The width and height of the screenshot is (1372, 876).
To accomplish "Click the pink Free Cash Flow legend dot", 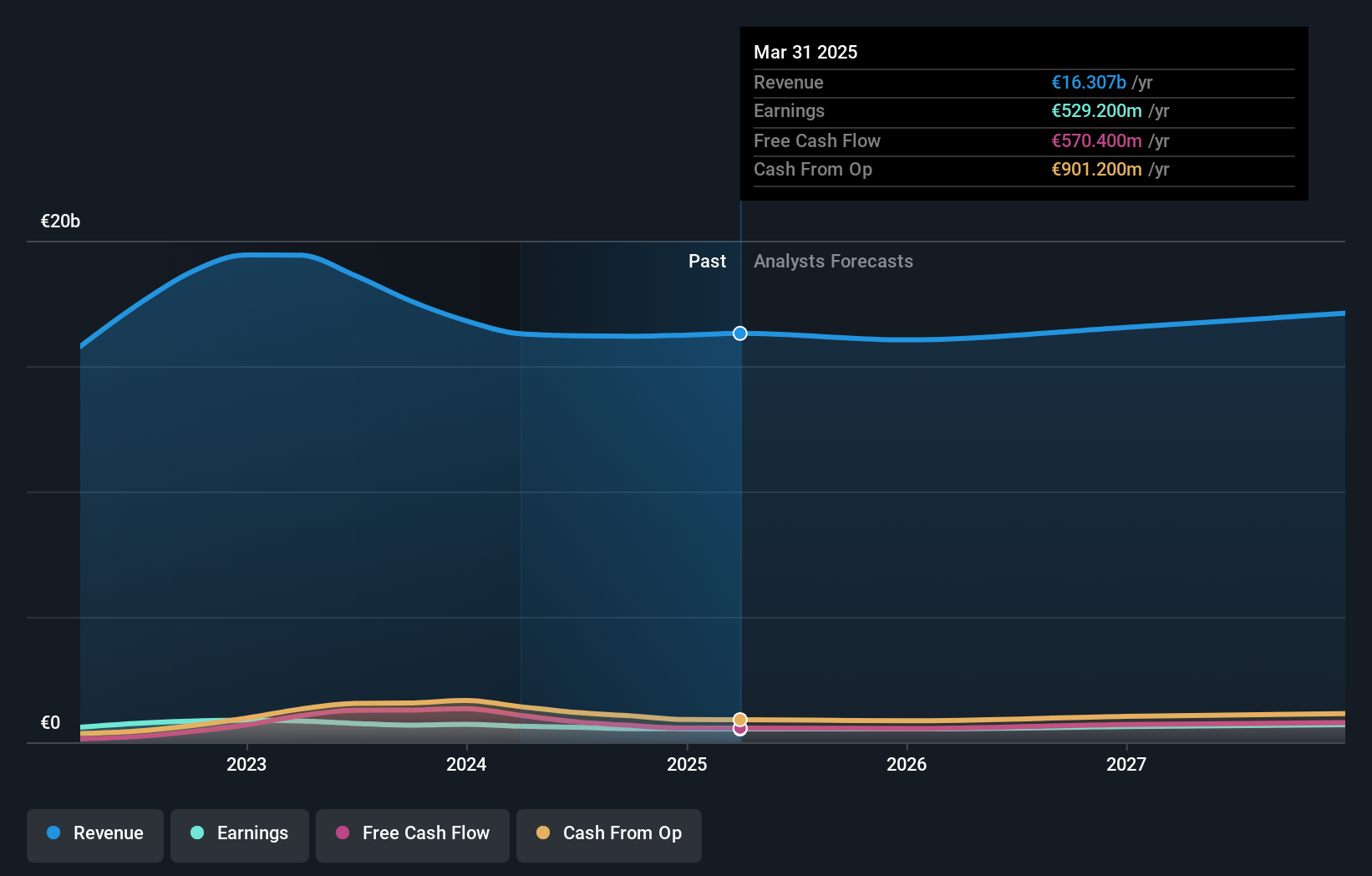I will pos(343,833).
